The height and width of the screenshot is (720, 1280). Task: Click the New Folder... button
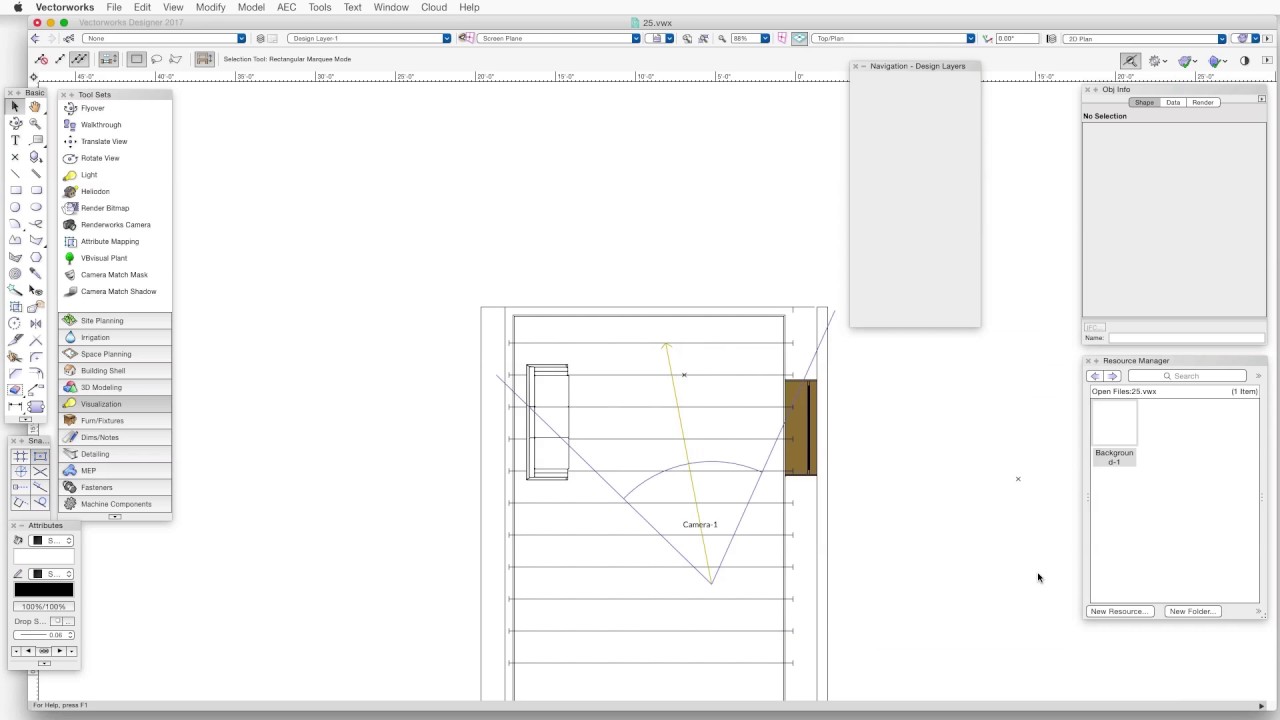click(x=1192, y=611)
